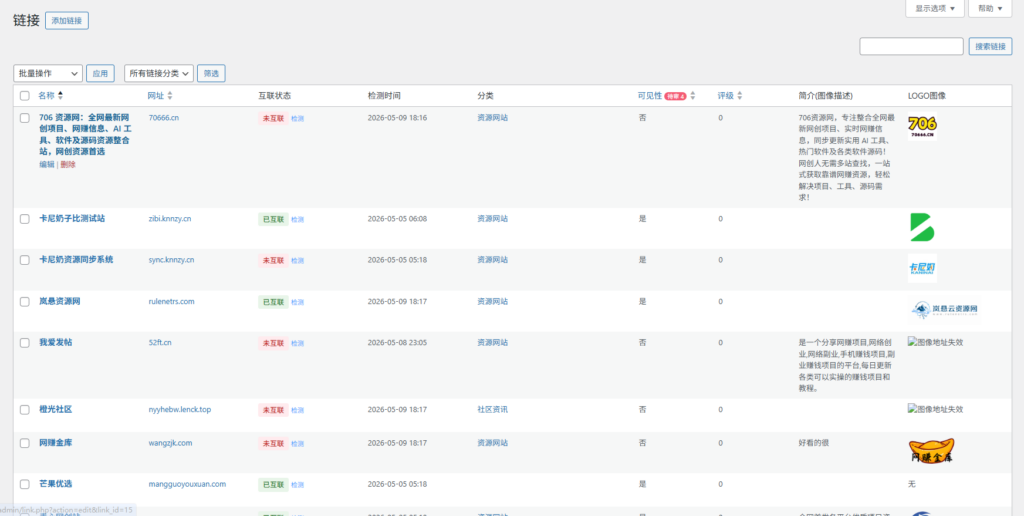Open the green B logo of 卡尼奶子比测试站
The height and width of the screenshot is (516, 1024).
coord(922,227)
